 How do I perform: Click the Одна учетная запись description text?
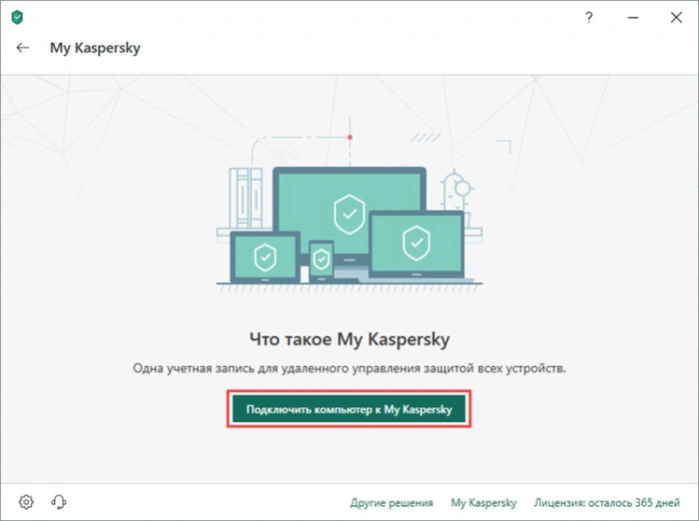point(350,369)
